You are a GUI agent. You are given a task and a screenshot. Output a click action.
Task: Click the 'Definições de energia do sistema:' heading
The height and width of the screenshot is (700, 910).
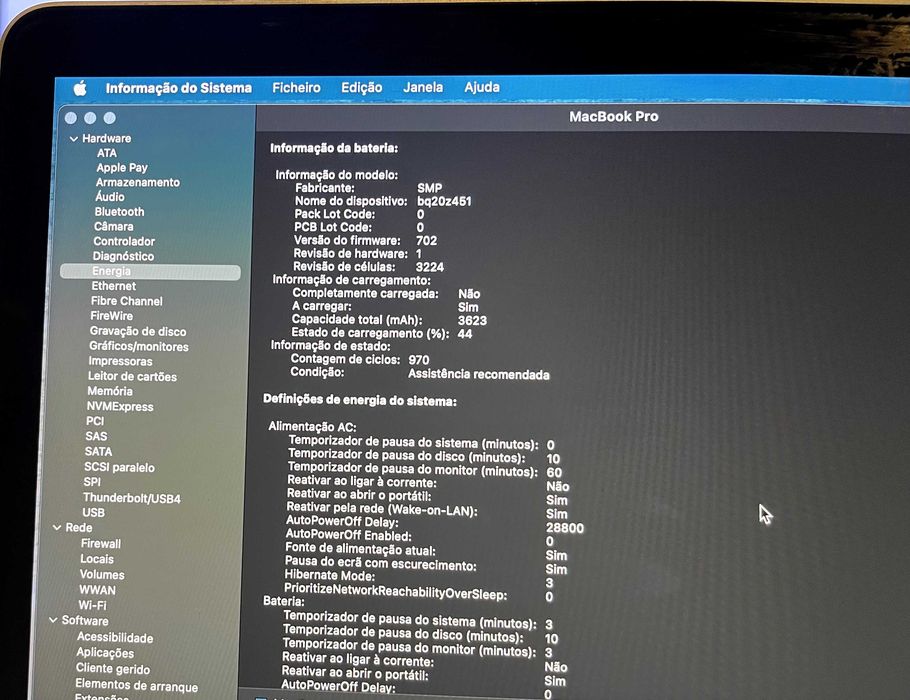pyautogui.click(x=360, y=400)
